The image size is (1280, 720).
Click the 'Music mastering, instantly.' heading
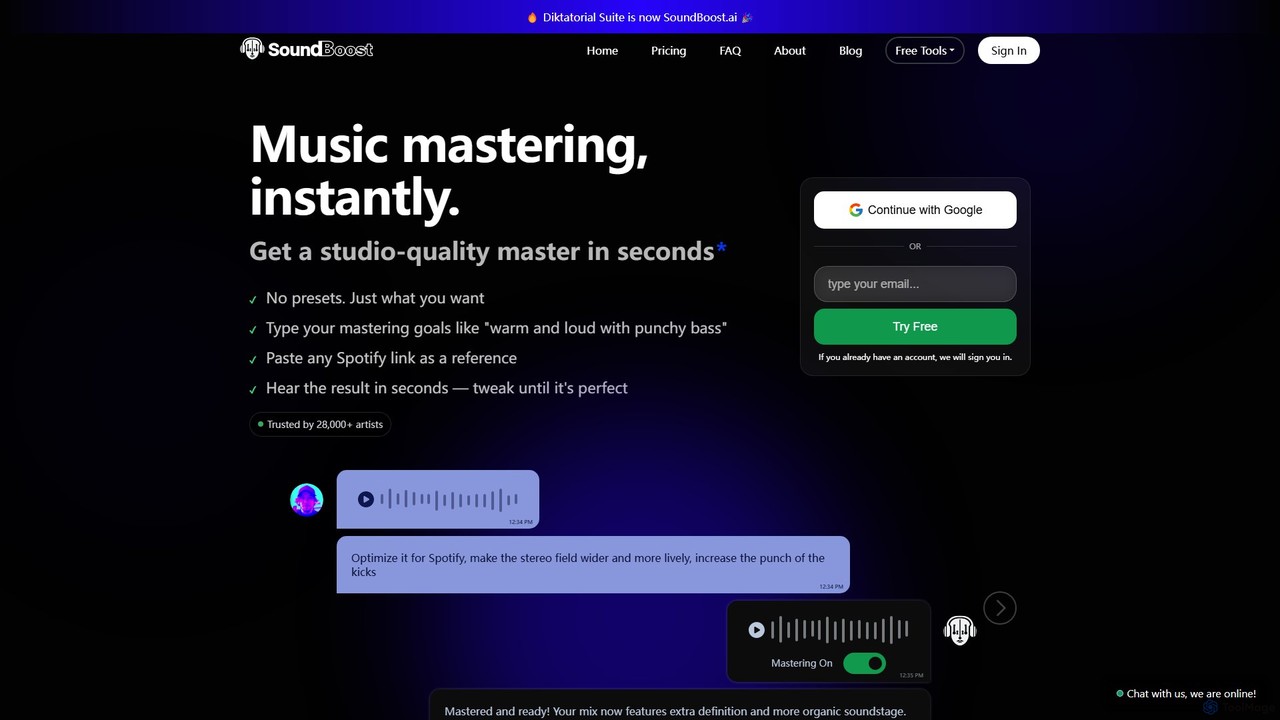click(x=449, y=170)
